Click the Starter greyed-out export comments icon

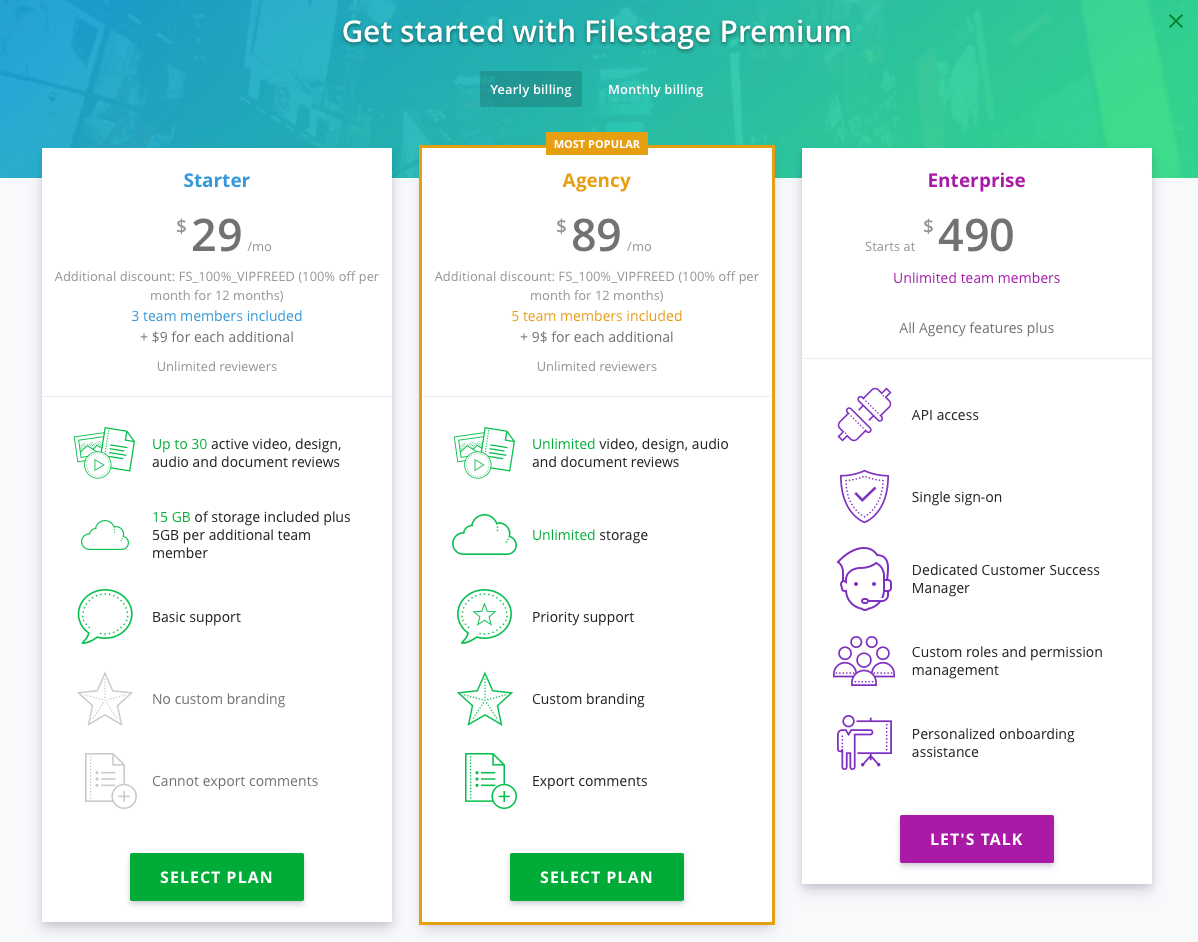pyautogui.click(x=109, y=781)
